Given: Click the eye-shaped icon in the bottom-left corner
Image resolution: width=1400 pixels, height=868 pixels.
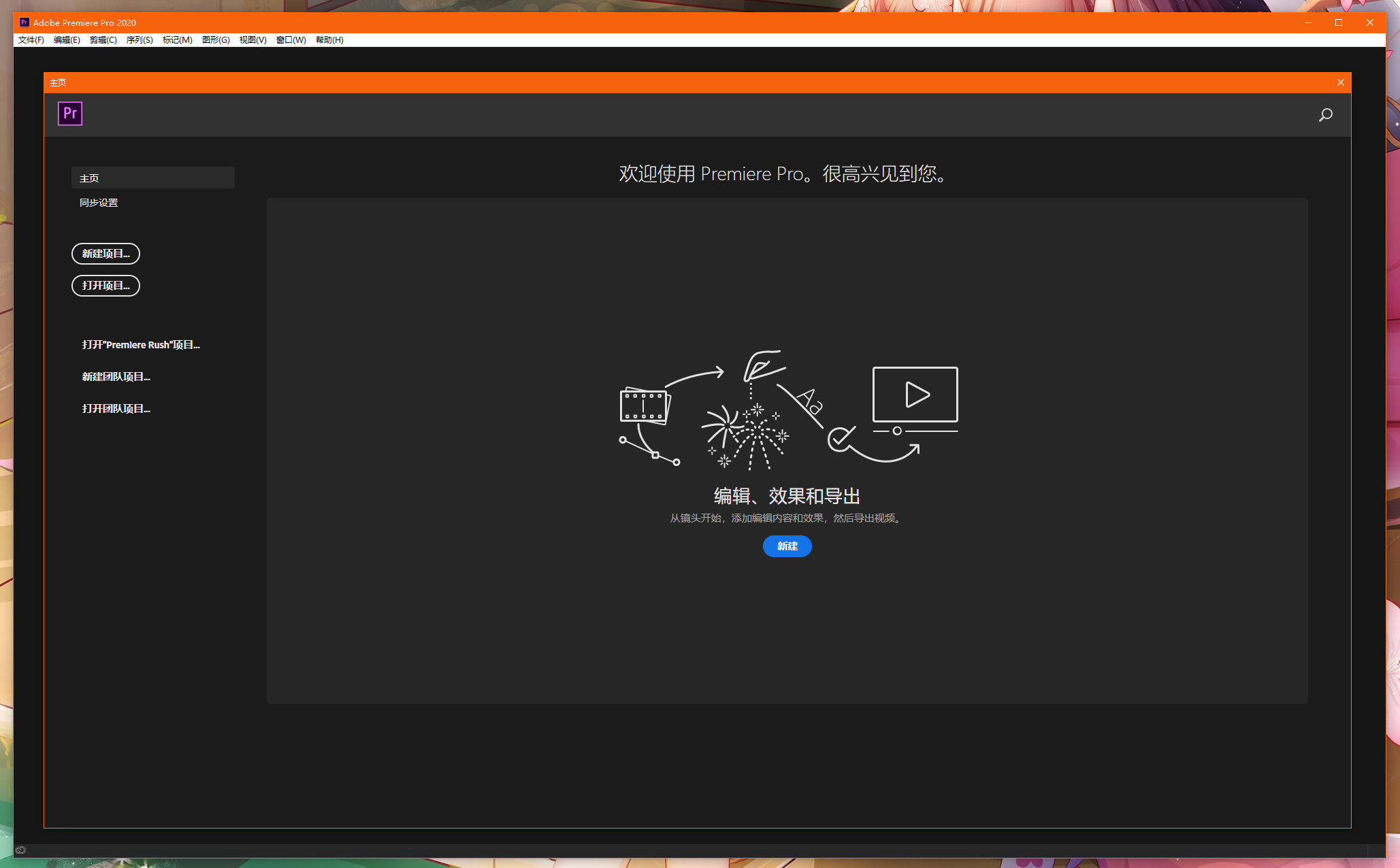Looking at the screenshot, I should pos(20,850).
